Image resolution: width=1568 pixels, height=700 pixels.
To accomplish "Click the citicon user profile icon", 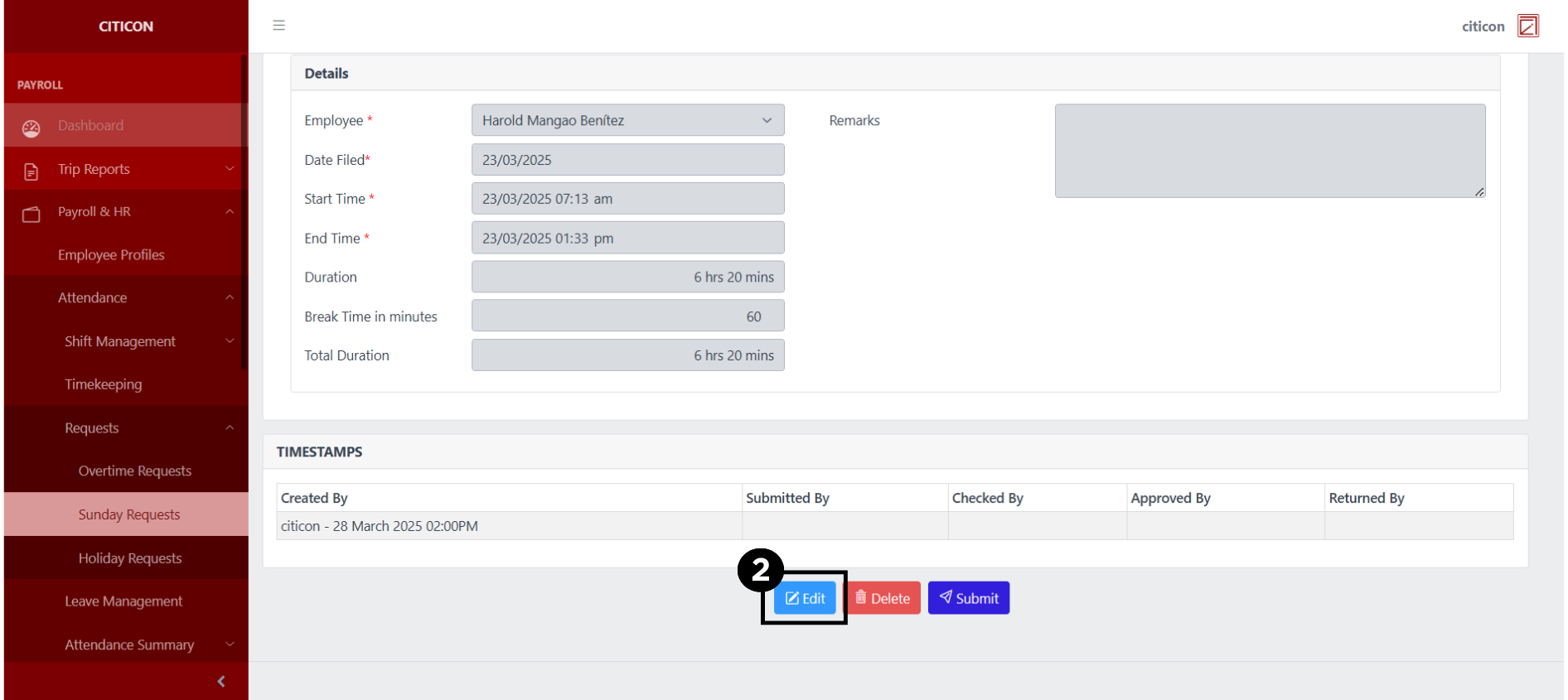I will 1527,27.
